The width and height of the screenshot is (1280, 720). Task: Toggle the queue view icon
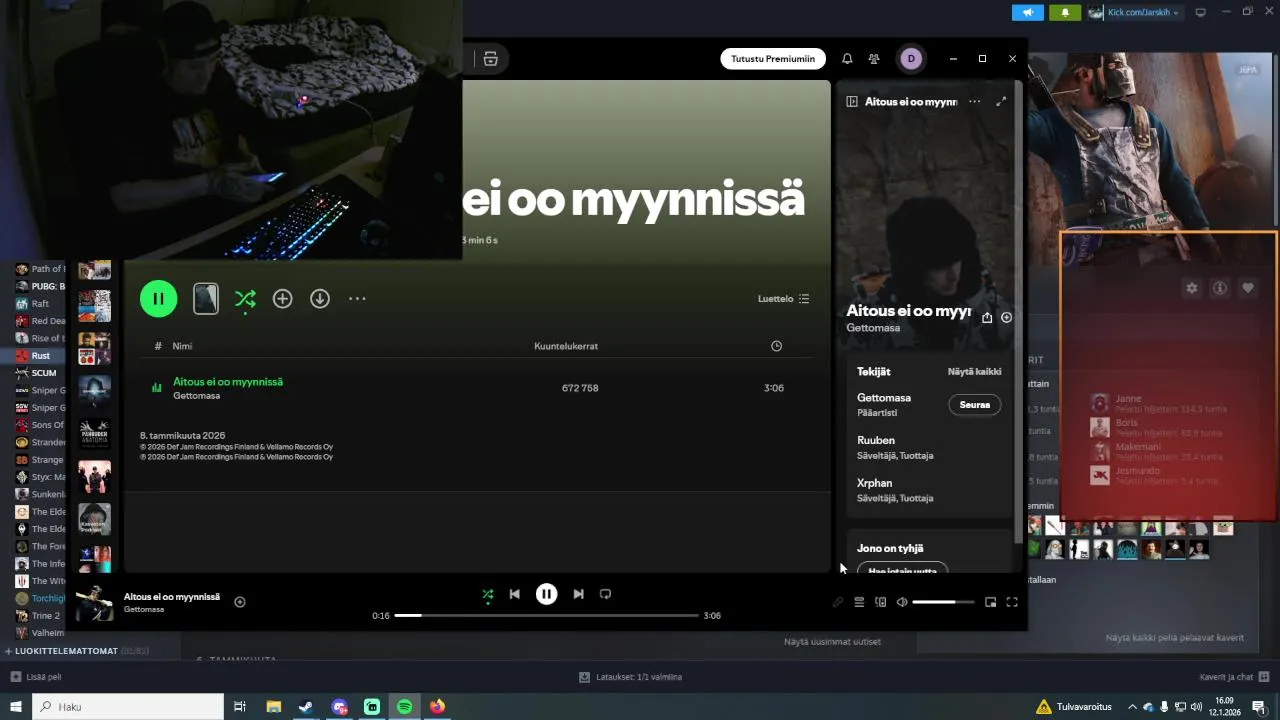coord(859,602)
